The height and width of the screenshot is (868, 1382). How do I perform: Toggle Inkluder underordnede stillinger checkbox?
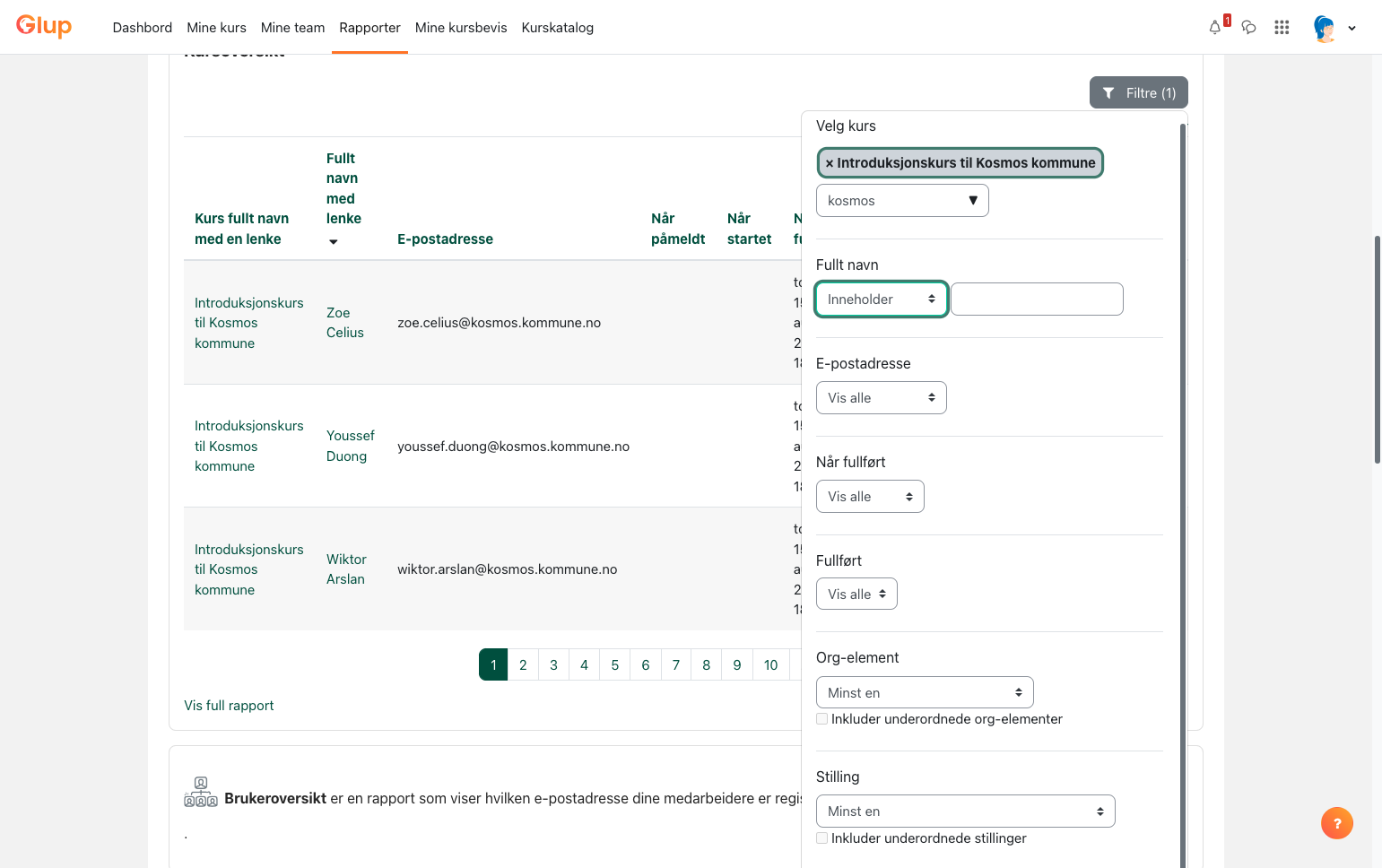coord(822,838)
